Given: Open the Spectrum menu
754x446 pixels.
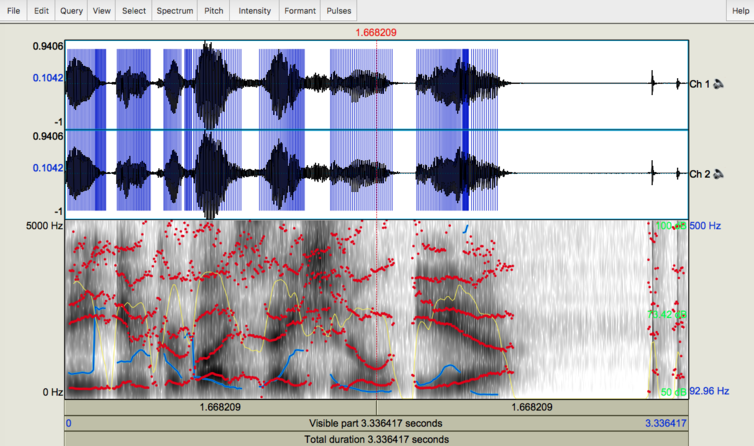Looking at the screenshot, I should point(174,10).
